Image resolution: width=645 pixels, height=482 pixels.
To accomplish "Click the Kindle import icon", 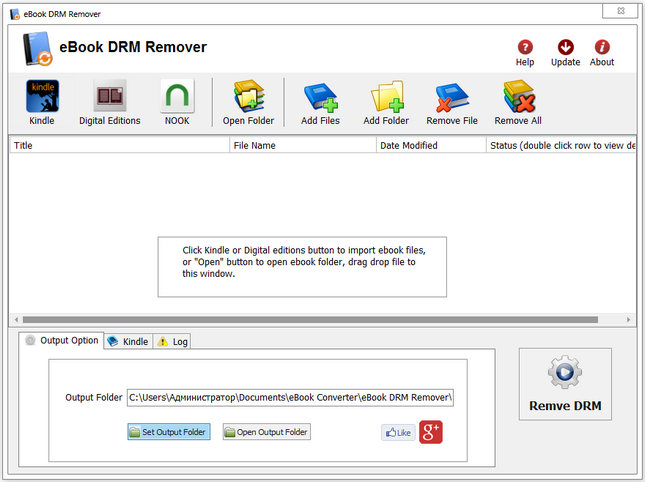I will pos(42,98).
